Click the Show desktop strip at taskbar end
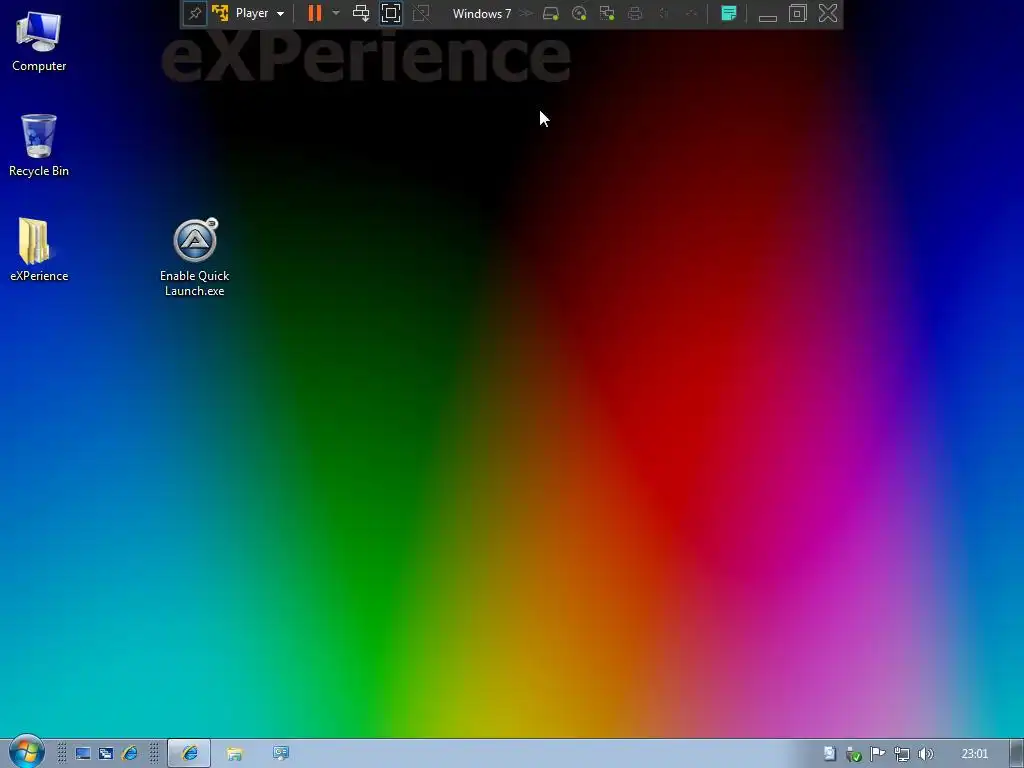 coord(1017,754)
